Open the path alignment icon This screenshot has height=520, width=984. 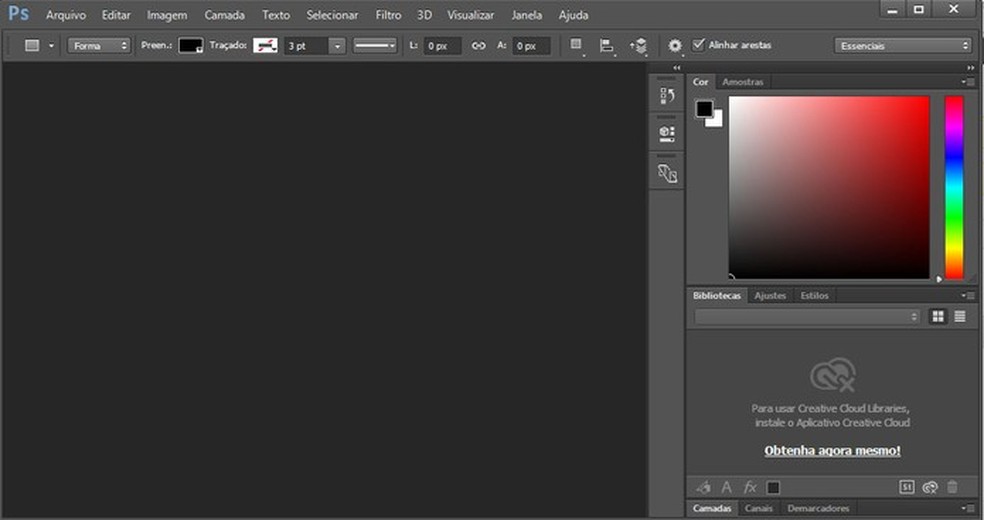(x=606, y=46)
